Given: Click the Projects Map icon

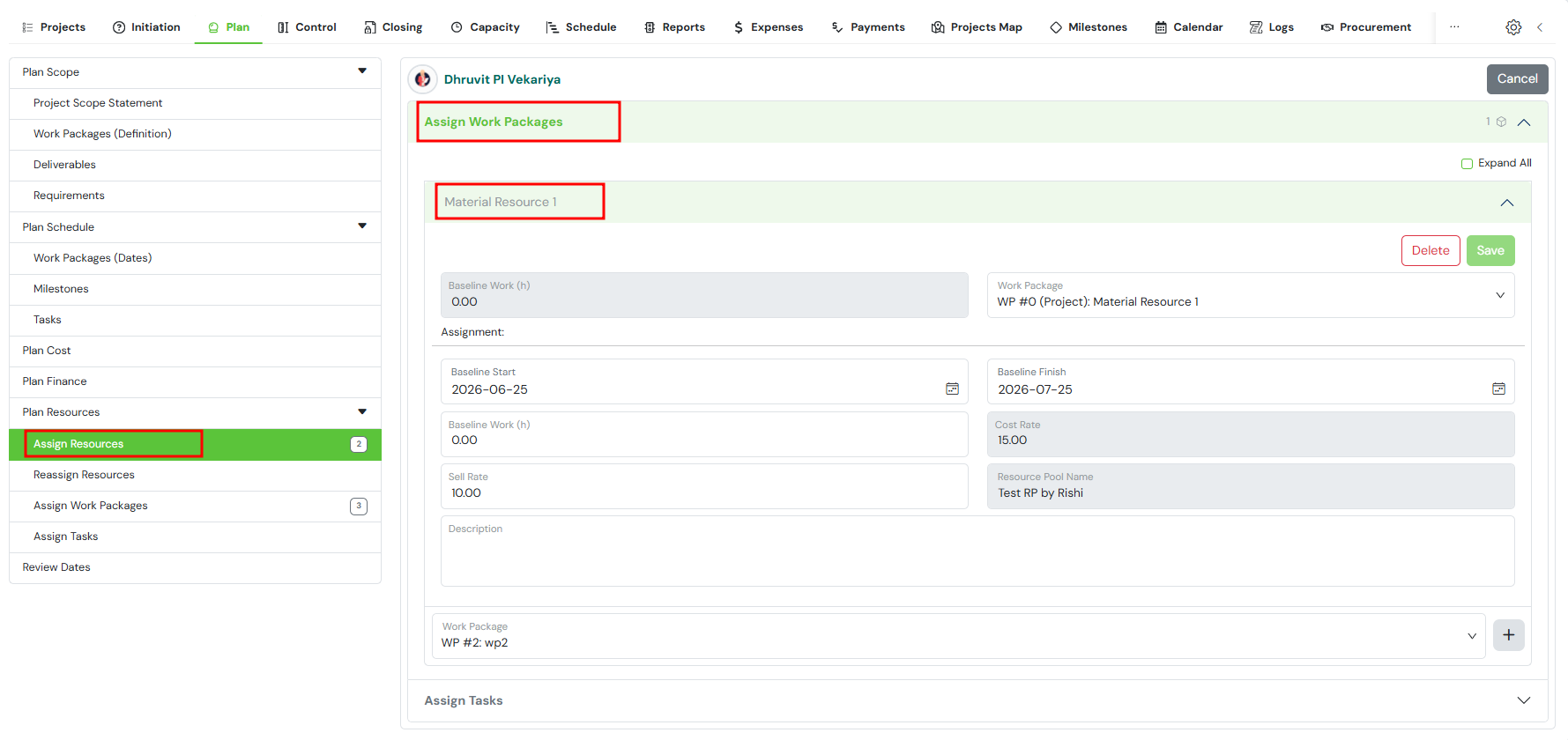Looking at the screenshot, I should tap(938, 27).
